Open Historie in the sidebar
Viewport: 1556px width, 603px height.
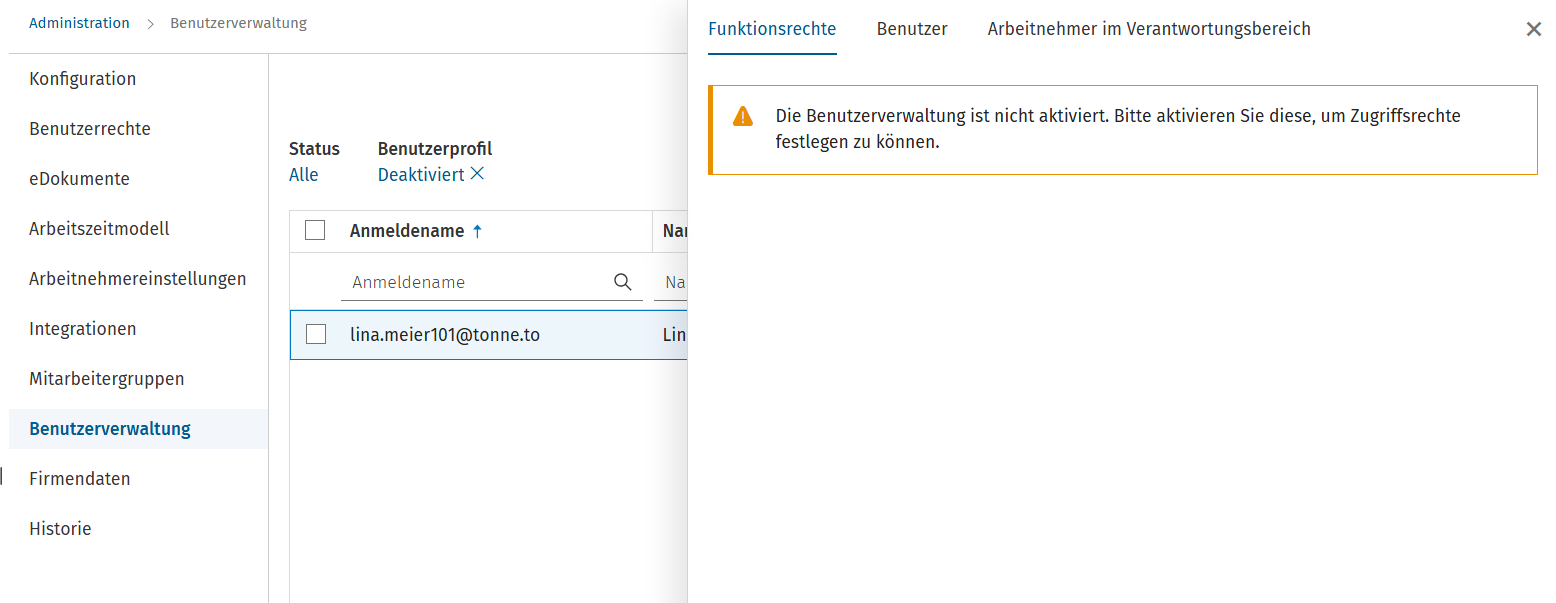pos(60,529)
